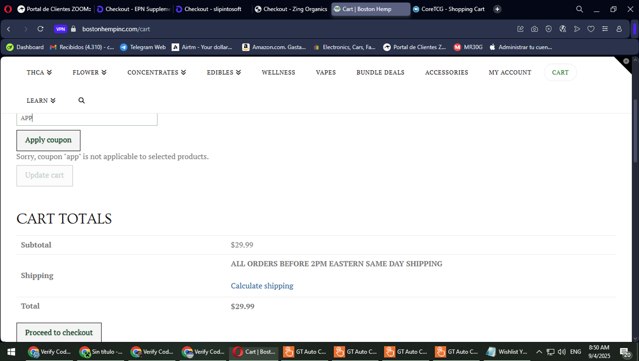Open the MR30G bookmark
639x361 pixels.
tap(468, 47)
